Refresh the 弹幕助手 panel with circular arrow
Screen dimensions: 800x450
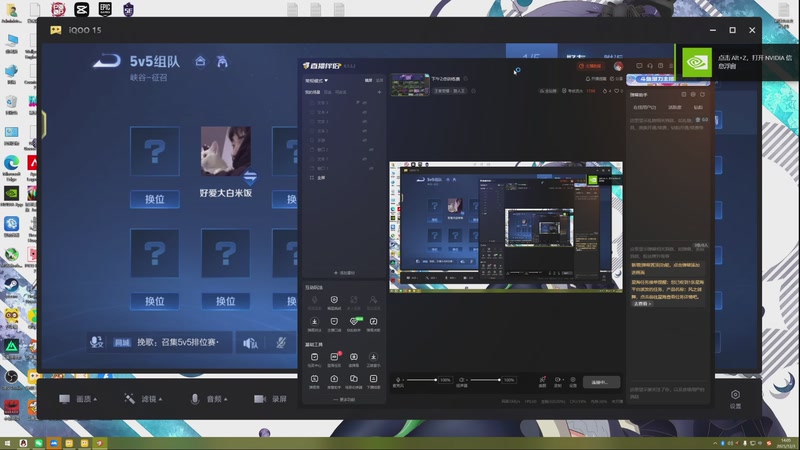(x=702, y=94)
